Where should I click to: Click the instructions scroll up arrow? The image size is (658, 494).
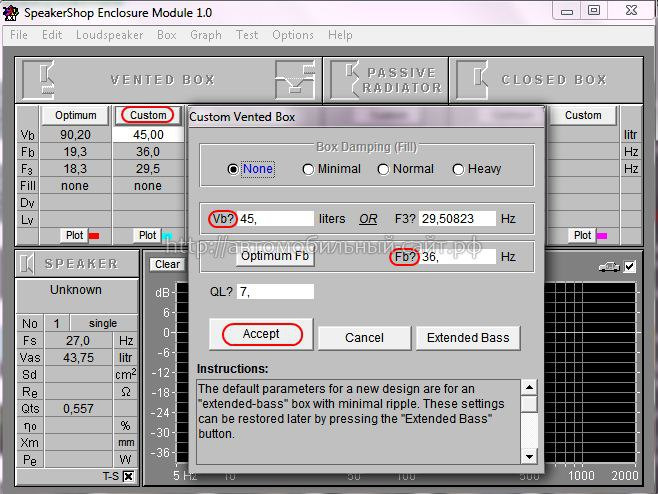[529, 387]
